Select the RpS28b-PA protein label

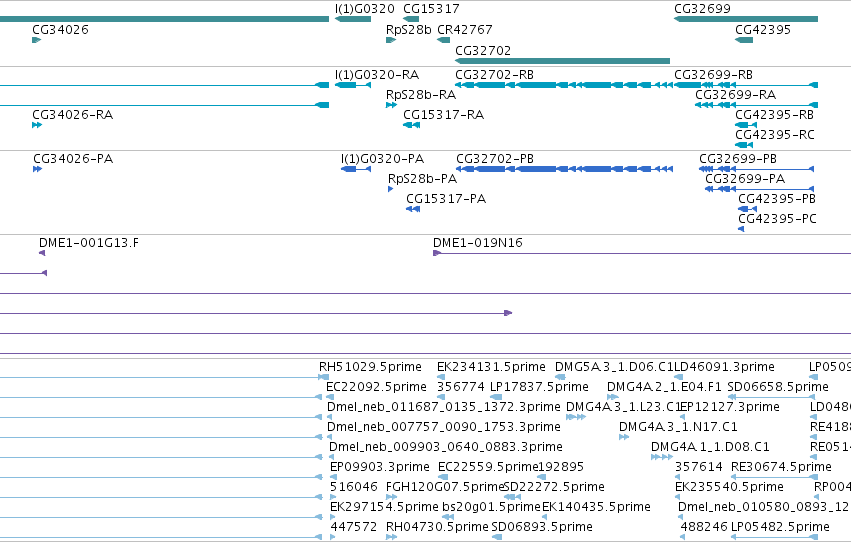click(422, 179)
